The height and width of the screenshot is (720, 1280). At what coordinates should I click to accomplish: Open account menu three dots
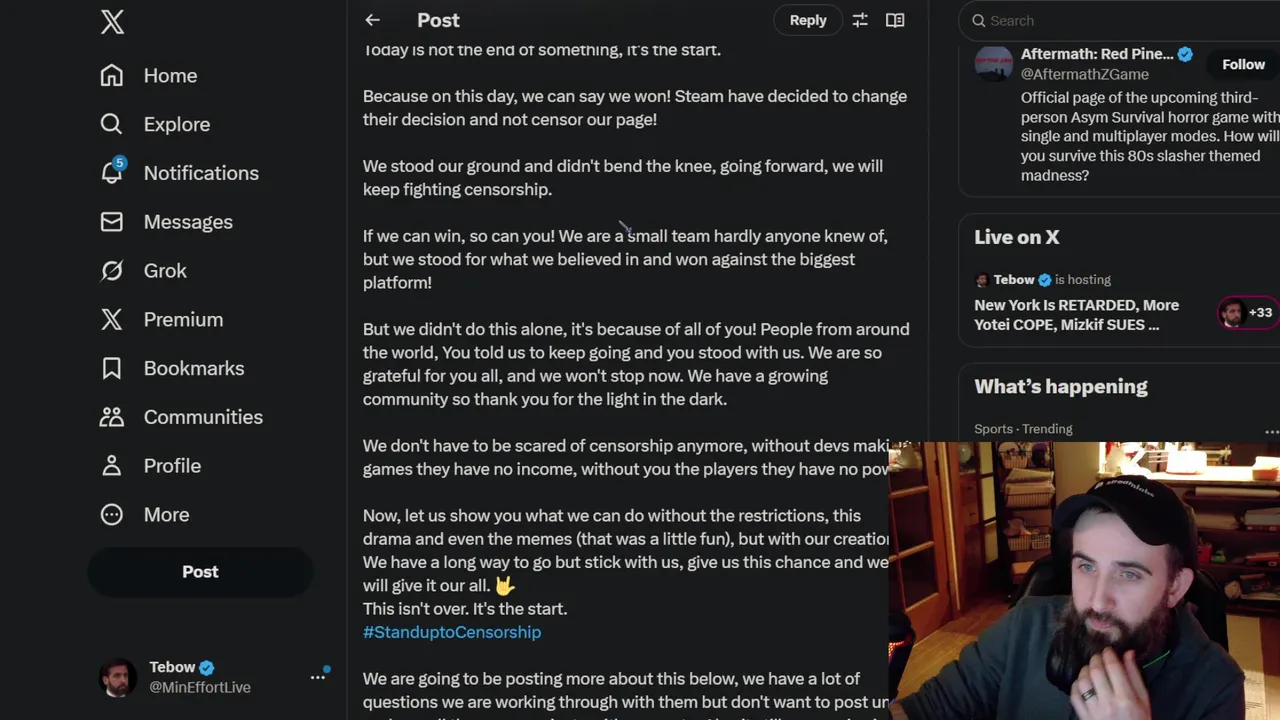pos(318,677)
